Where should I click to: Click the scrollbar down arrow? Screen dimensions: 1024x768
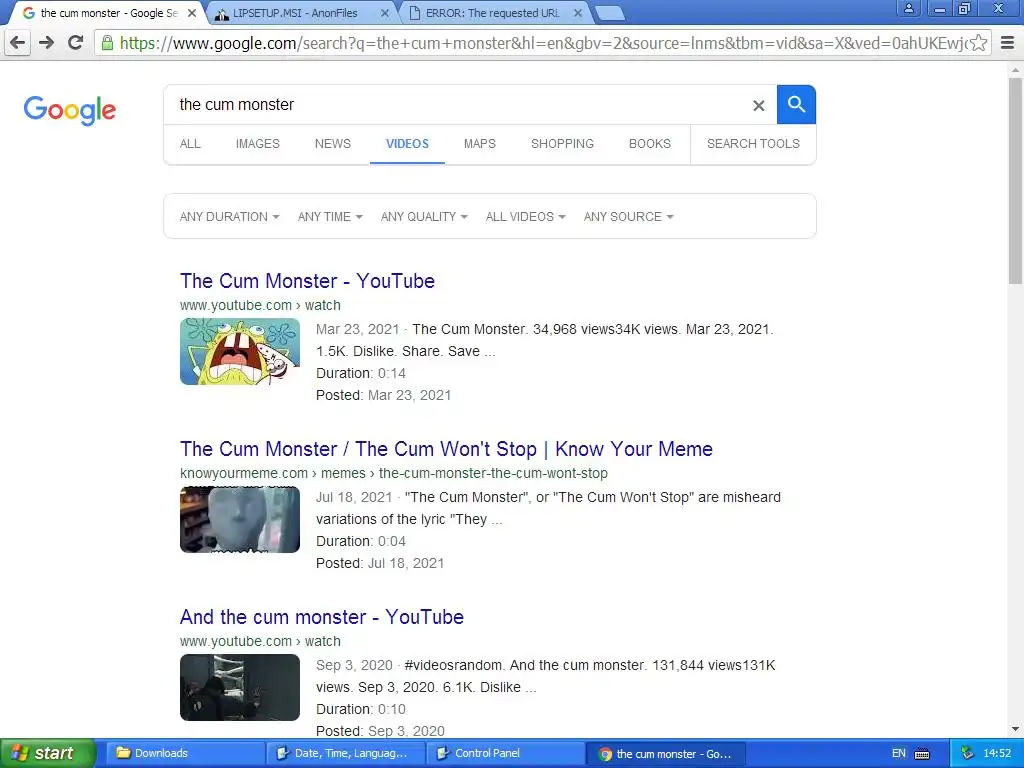pos(1016,729)
